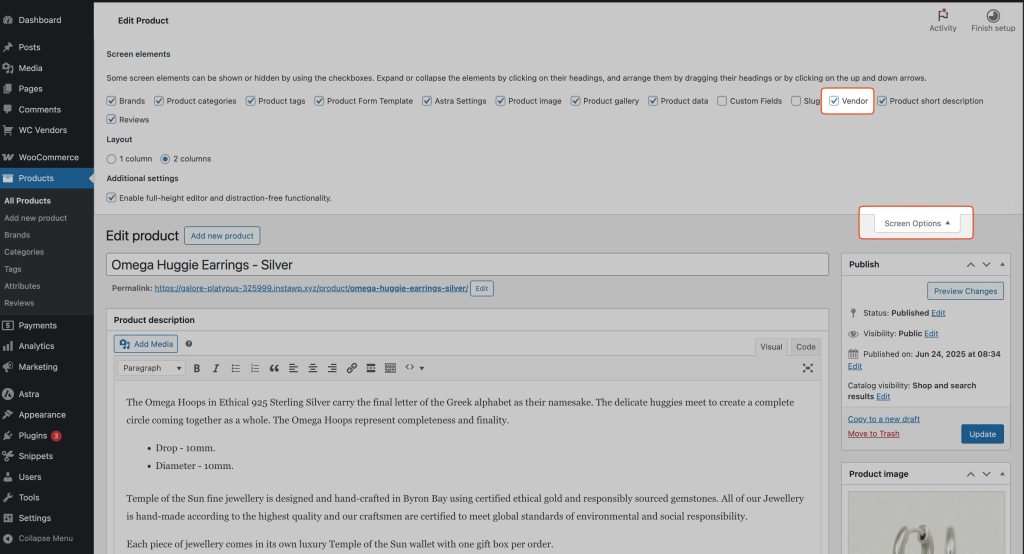Move the Product image box down

click(986, 474)
